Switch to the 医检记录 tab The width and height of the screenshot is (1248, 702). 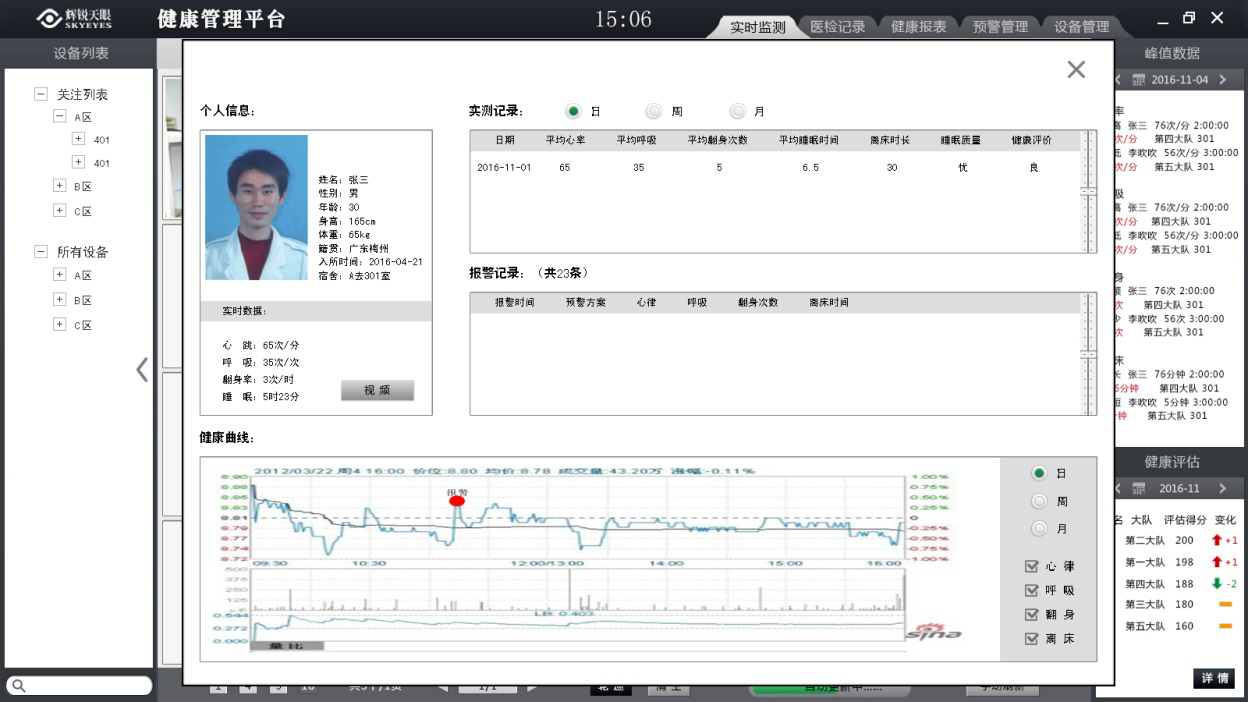tap(837, 27)
